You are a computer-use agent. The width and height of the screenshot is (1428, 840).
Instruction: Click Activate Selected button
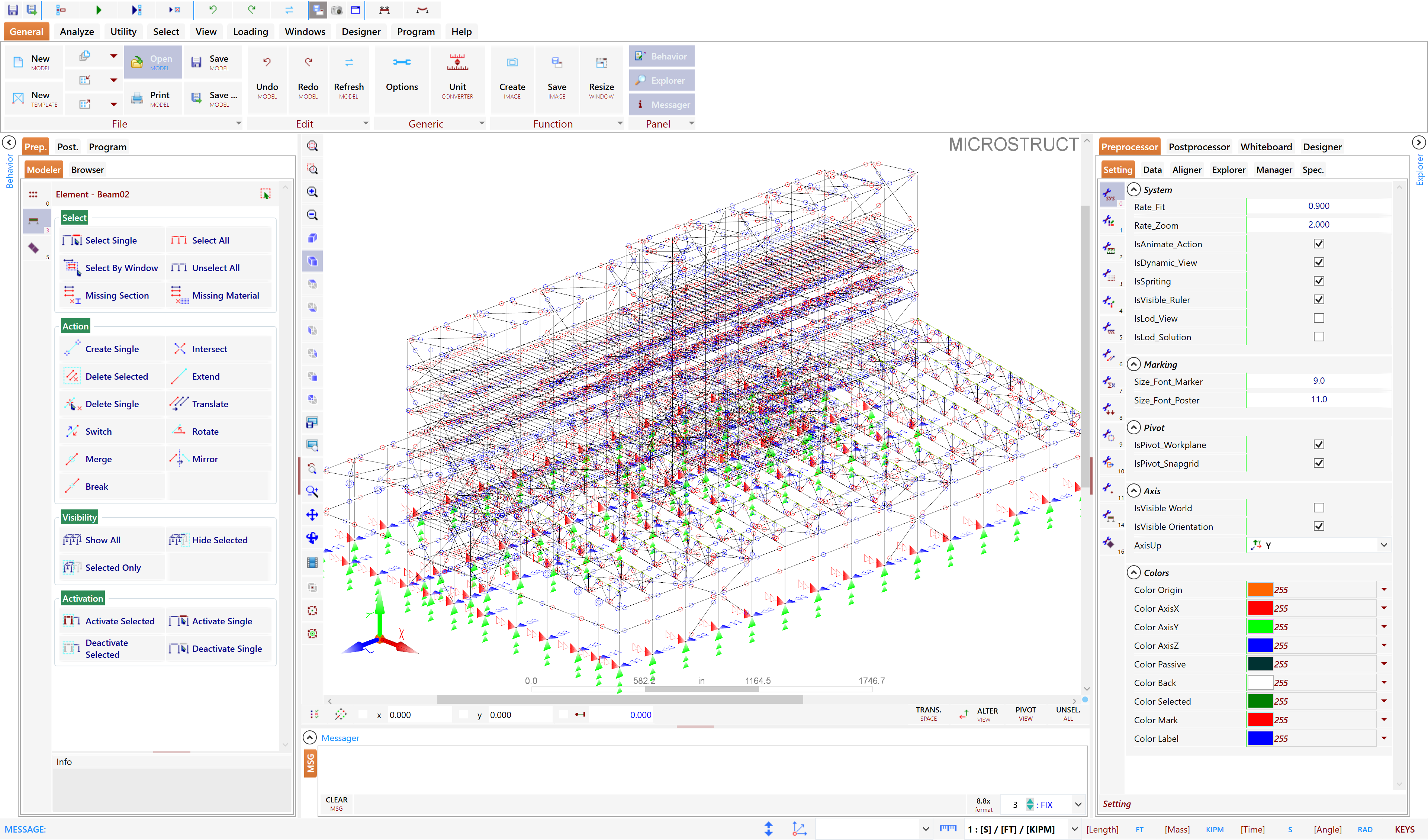pos(112,621)
